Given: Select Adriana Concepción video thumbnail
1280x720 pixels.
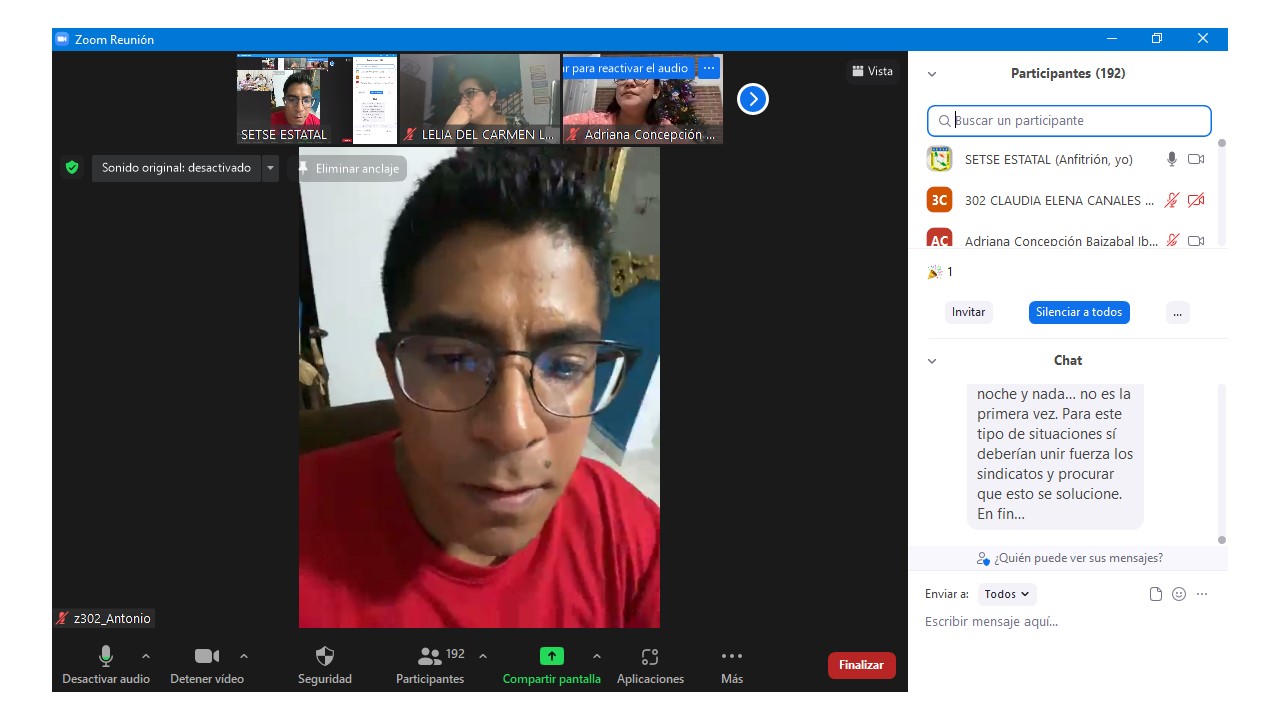Looking at the screenshot, I should tap(643, 99).
